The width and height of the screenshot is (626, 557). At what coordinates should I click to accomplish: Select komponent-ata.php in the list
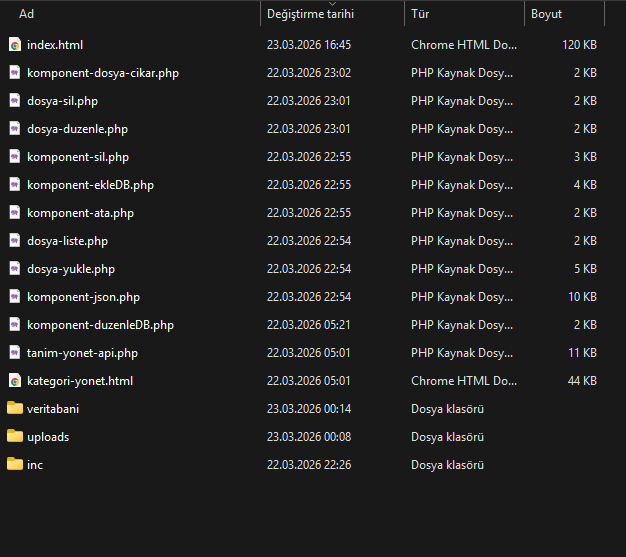tap(80, 213)
